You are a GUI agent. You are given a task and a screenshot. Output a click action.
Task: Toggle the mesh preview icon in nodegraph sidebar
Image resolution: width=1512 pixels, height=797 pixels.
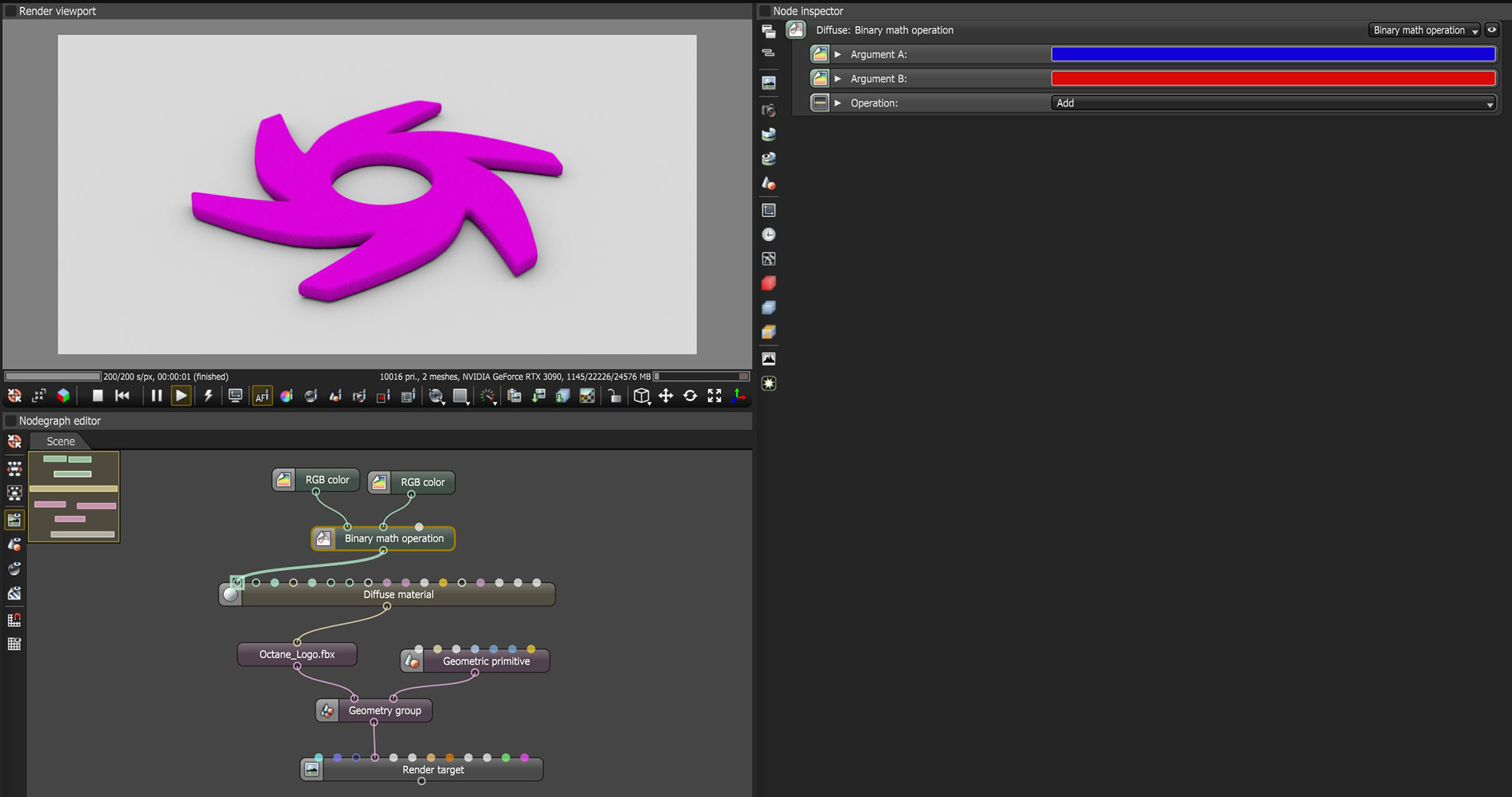(x=14, y=544)
